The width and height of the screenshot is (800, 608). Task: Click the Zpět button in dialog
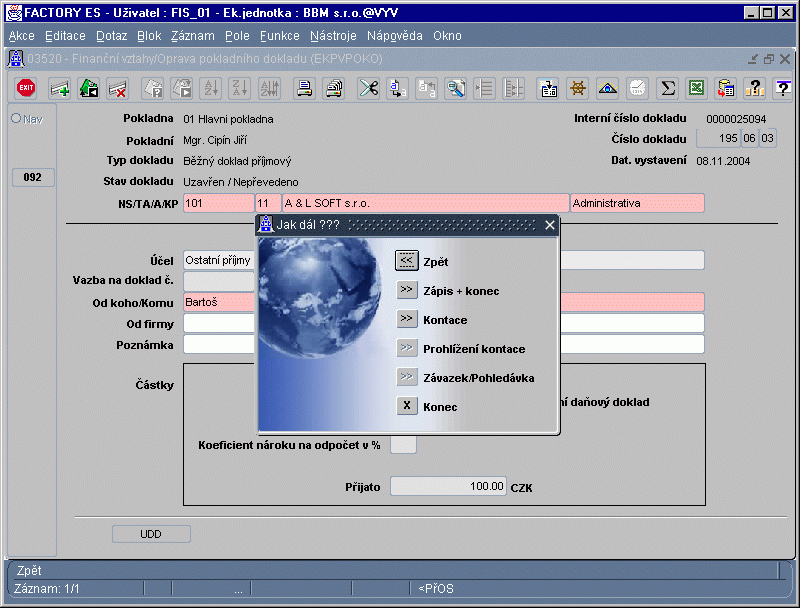coord(406,261)
